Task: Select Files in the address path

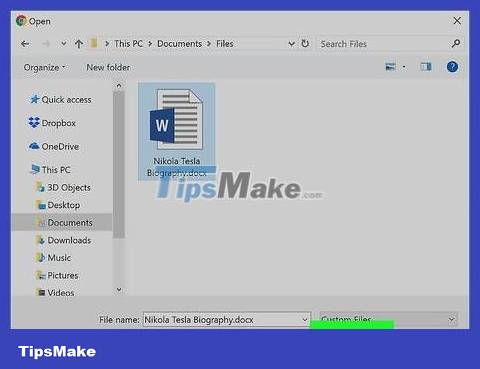Action: tap(225, 44)
